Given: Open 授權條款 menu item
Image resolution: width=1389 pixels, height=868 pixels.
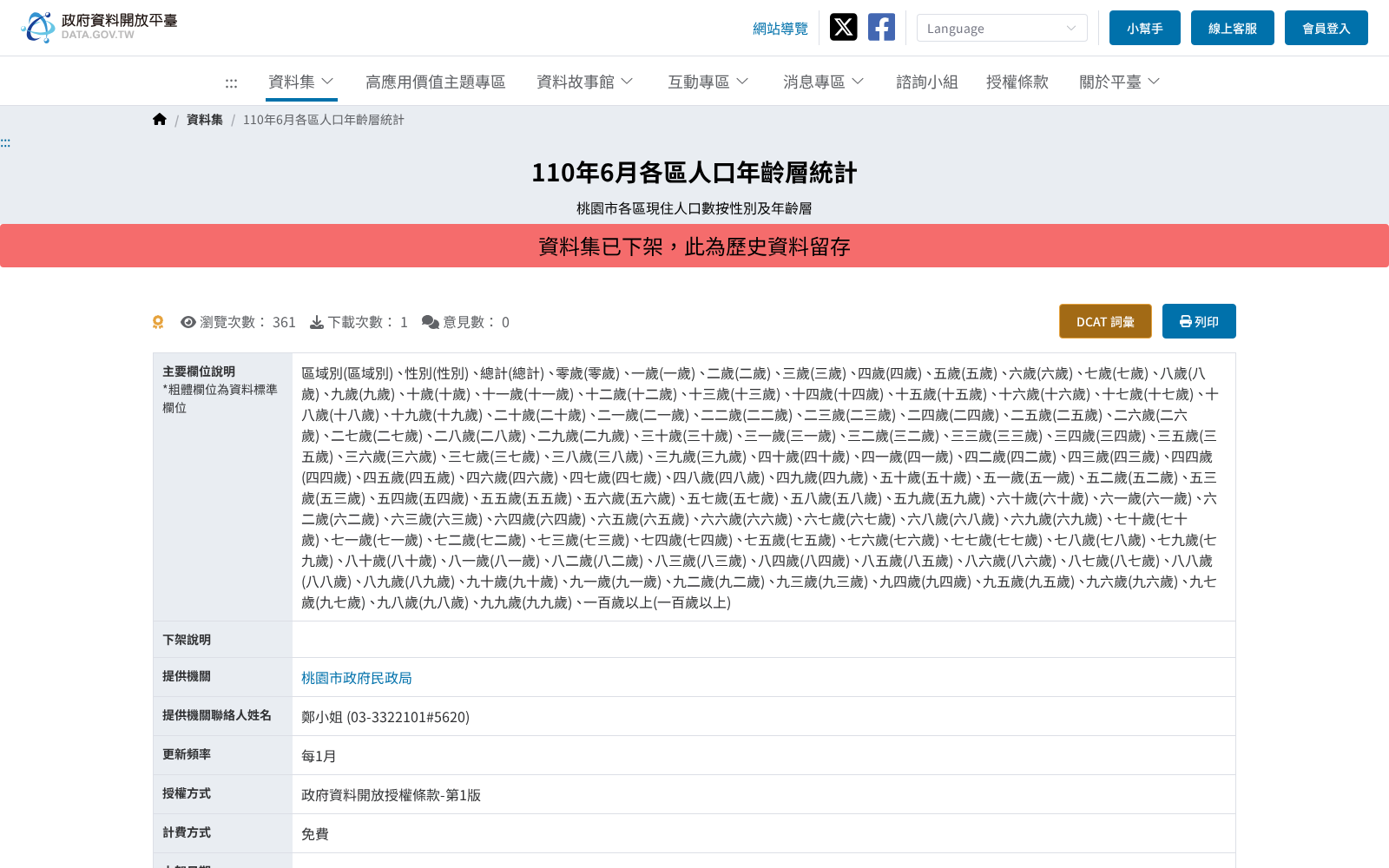Looking at the screenshot, I should pyautogui.click(x=1017, y=82).
